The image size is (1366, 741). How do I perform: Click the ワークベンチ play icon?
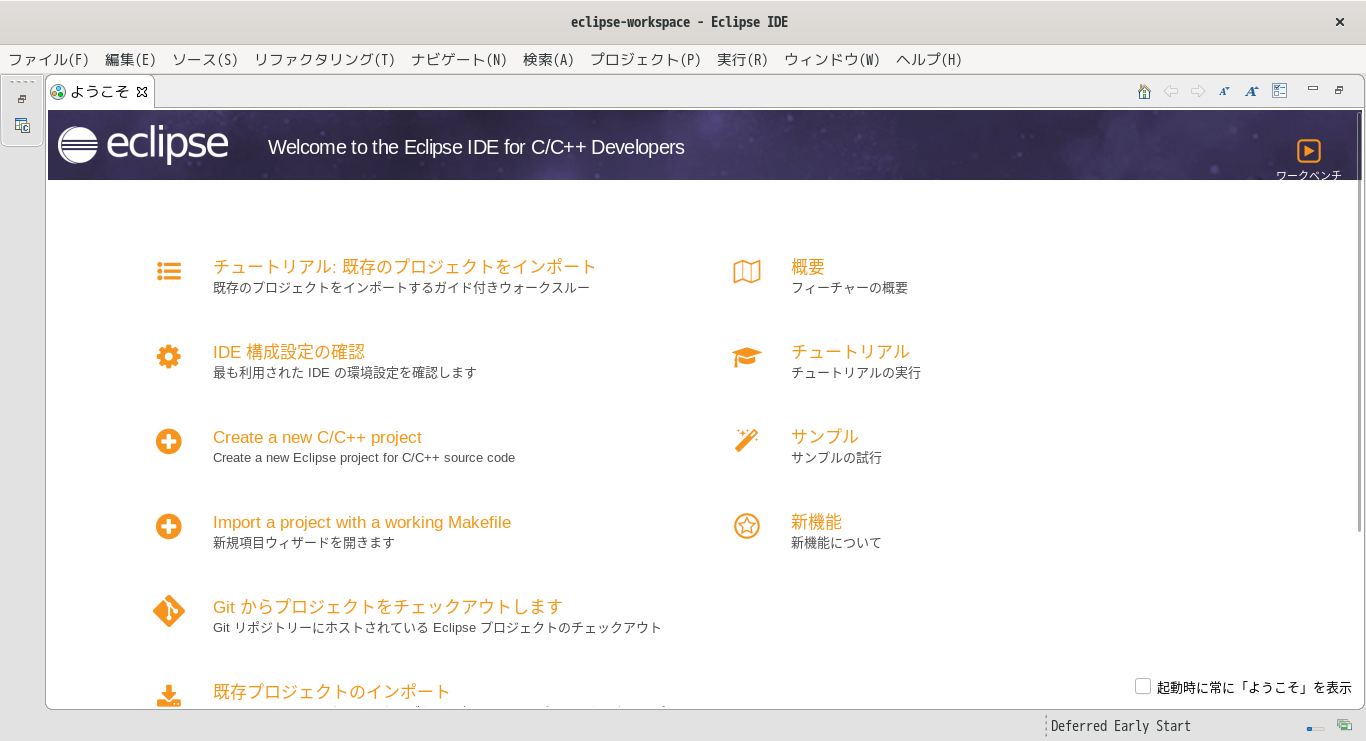pos(1308,151)
